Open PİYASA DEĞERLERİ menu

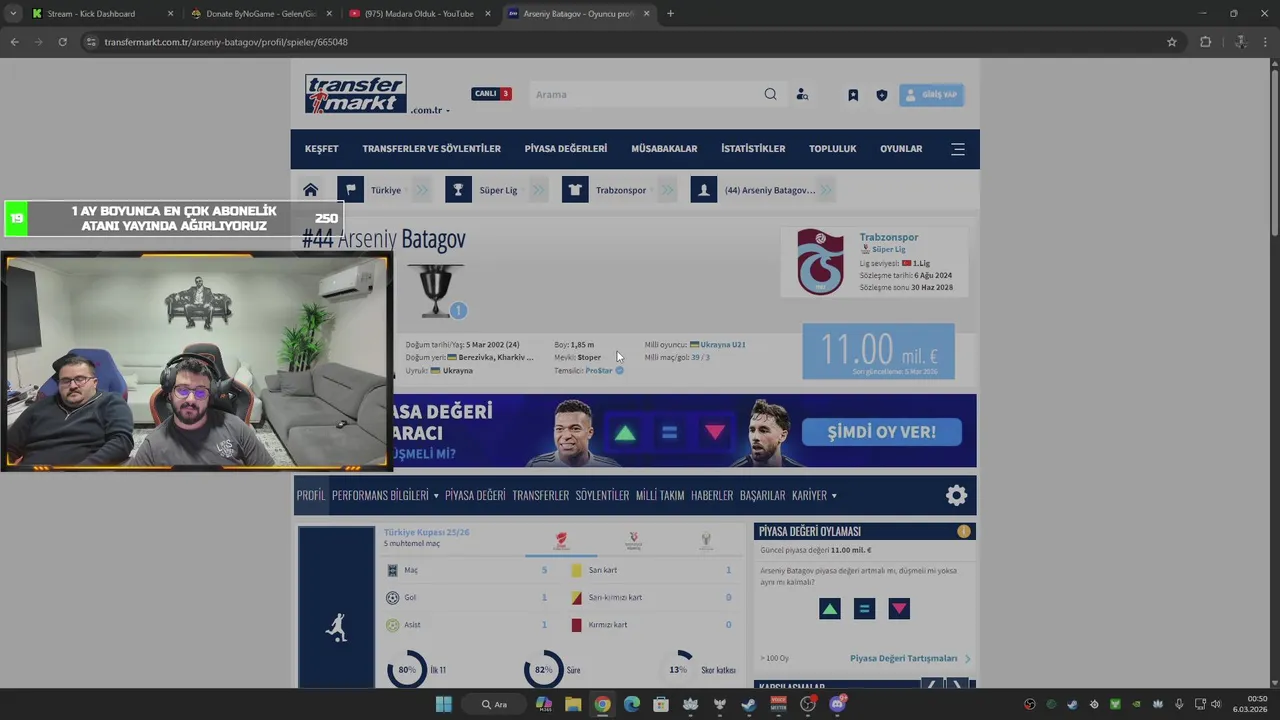[x=566, y=149]
